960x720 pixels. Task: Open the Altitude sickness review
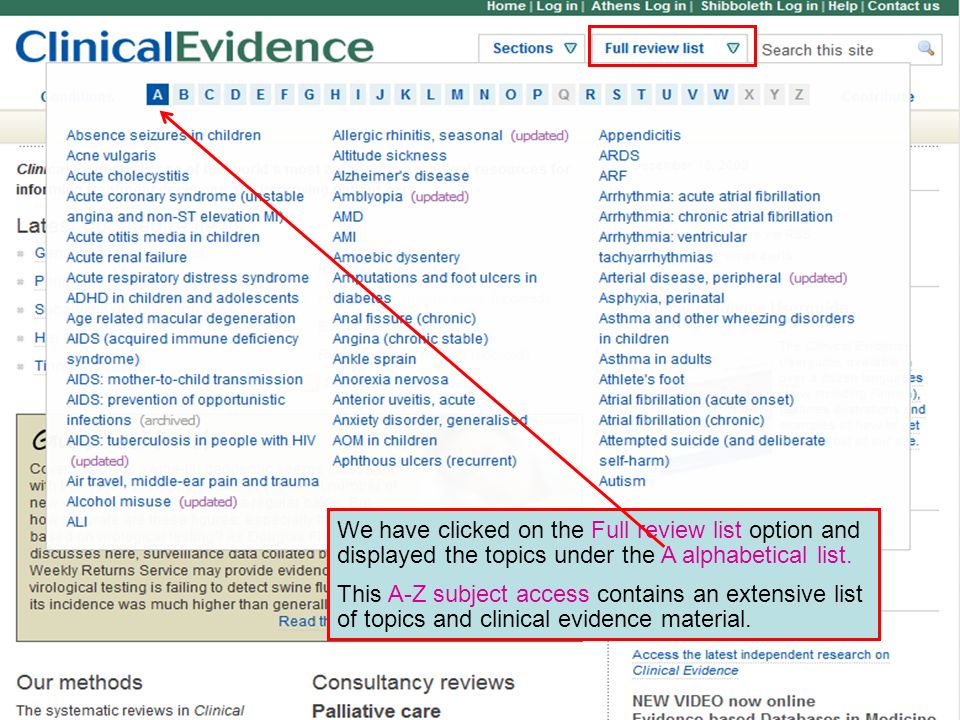pyautogui.click(x=389, y=156)
